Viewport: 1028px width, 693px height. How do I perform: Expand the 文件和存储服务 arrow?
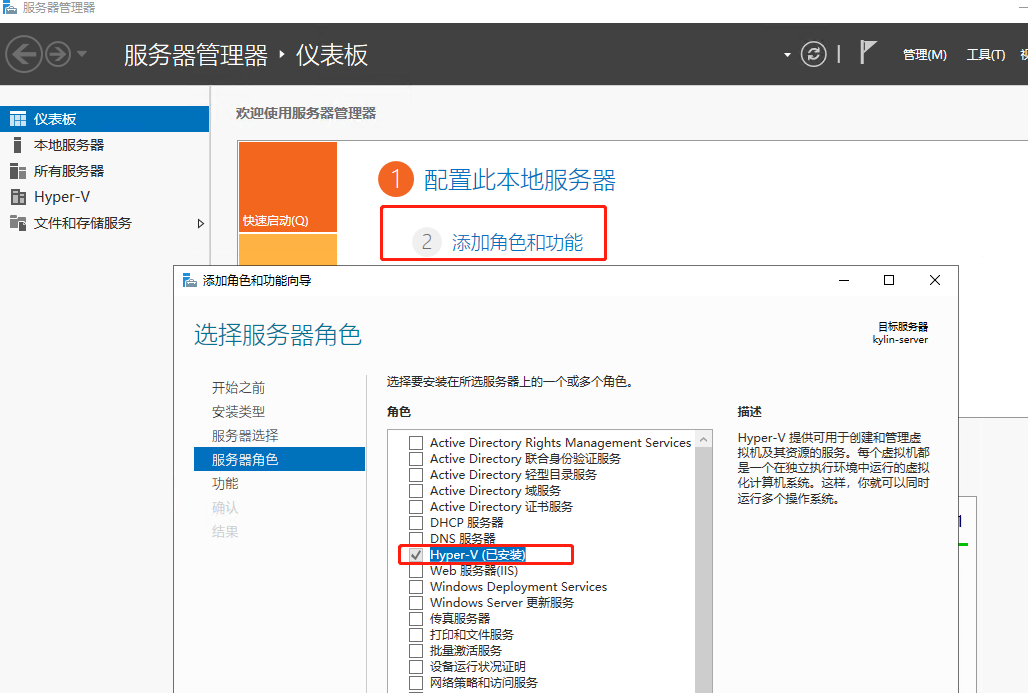coord(201,224)
